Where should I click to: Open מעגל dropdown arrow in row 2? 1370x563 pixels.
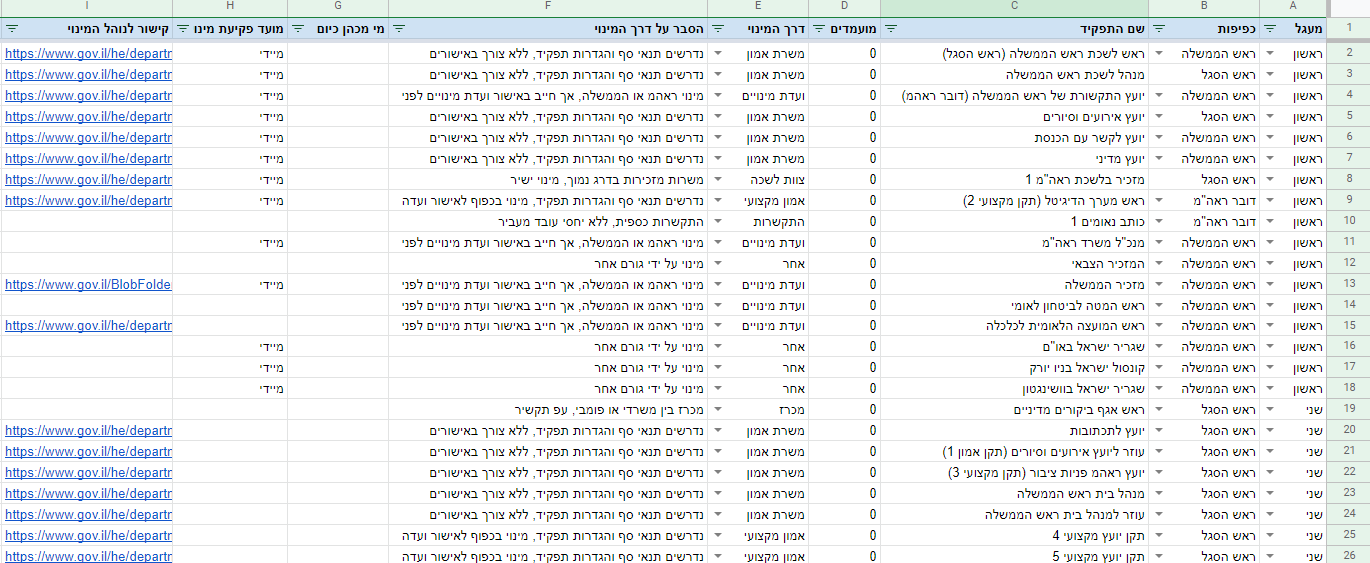coord(1270,53)
